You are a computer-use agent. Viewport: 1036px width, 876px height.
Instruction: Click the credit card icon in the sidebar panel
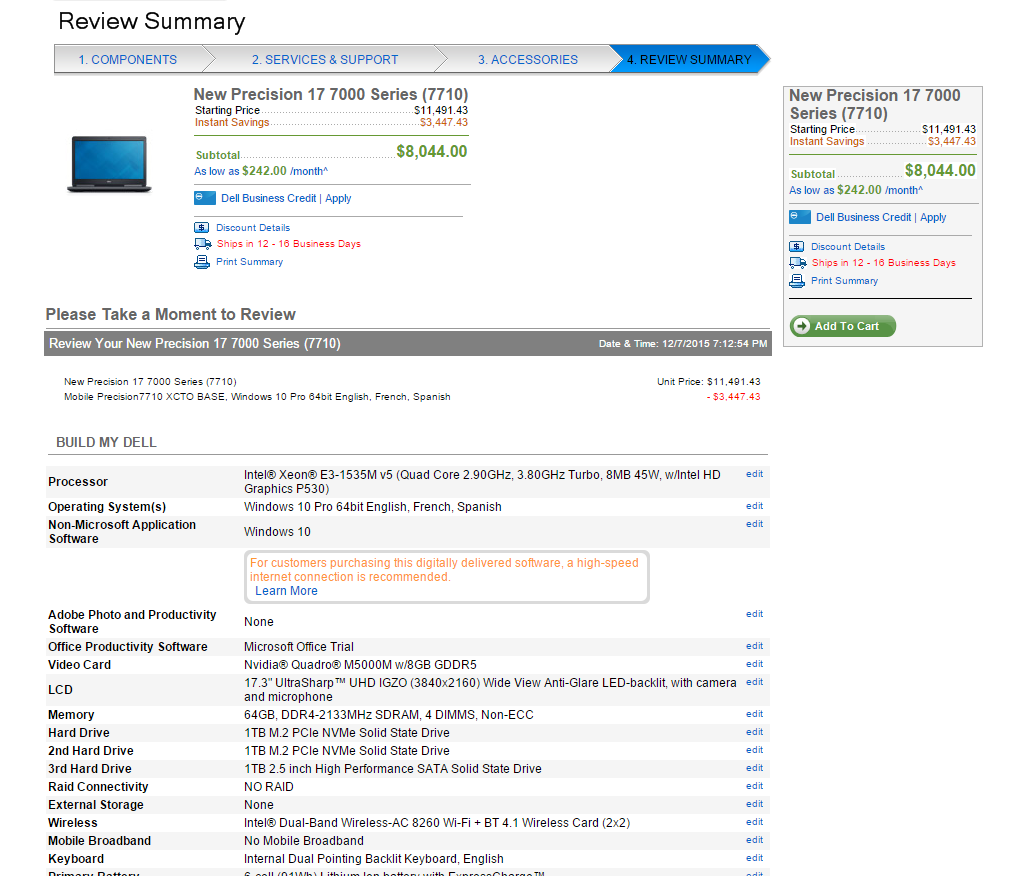tap(800, 217)
